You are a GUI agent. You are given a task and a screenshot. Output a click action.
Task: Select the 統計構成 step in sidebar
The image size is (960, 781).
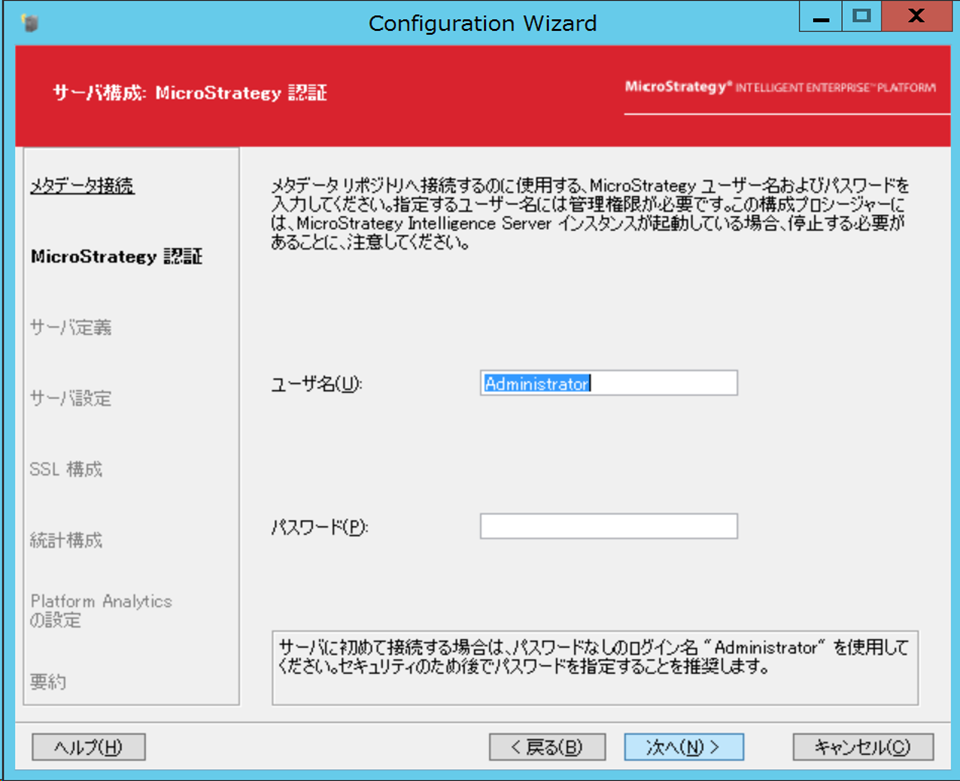(x=66, y=540)
